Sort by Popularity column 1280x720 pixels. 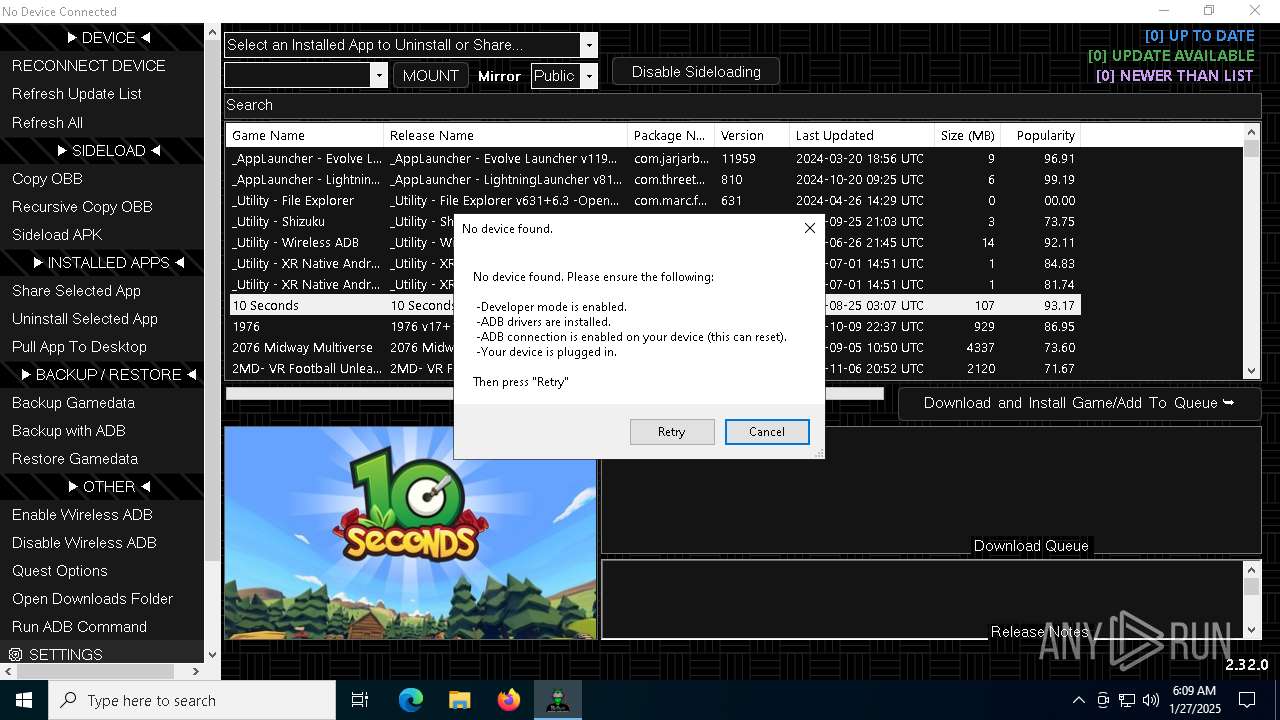click(1041, 135)
